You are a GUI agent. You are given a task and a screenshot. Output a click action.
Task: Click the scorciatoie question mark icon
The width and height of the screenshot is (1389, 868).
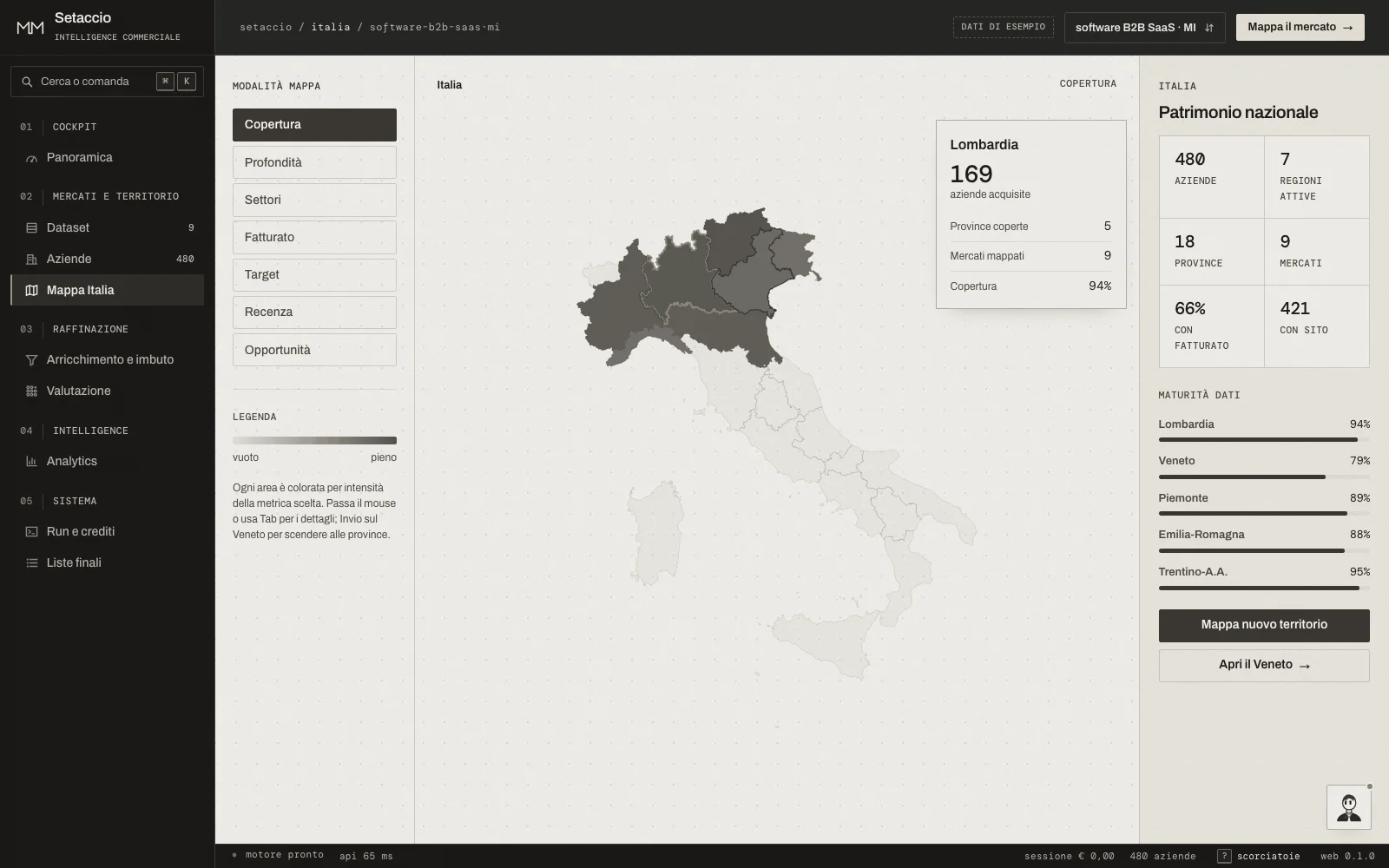(x=1224, y=856)
